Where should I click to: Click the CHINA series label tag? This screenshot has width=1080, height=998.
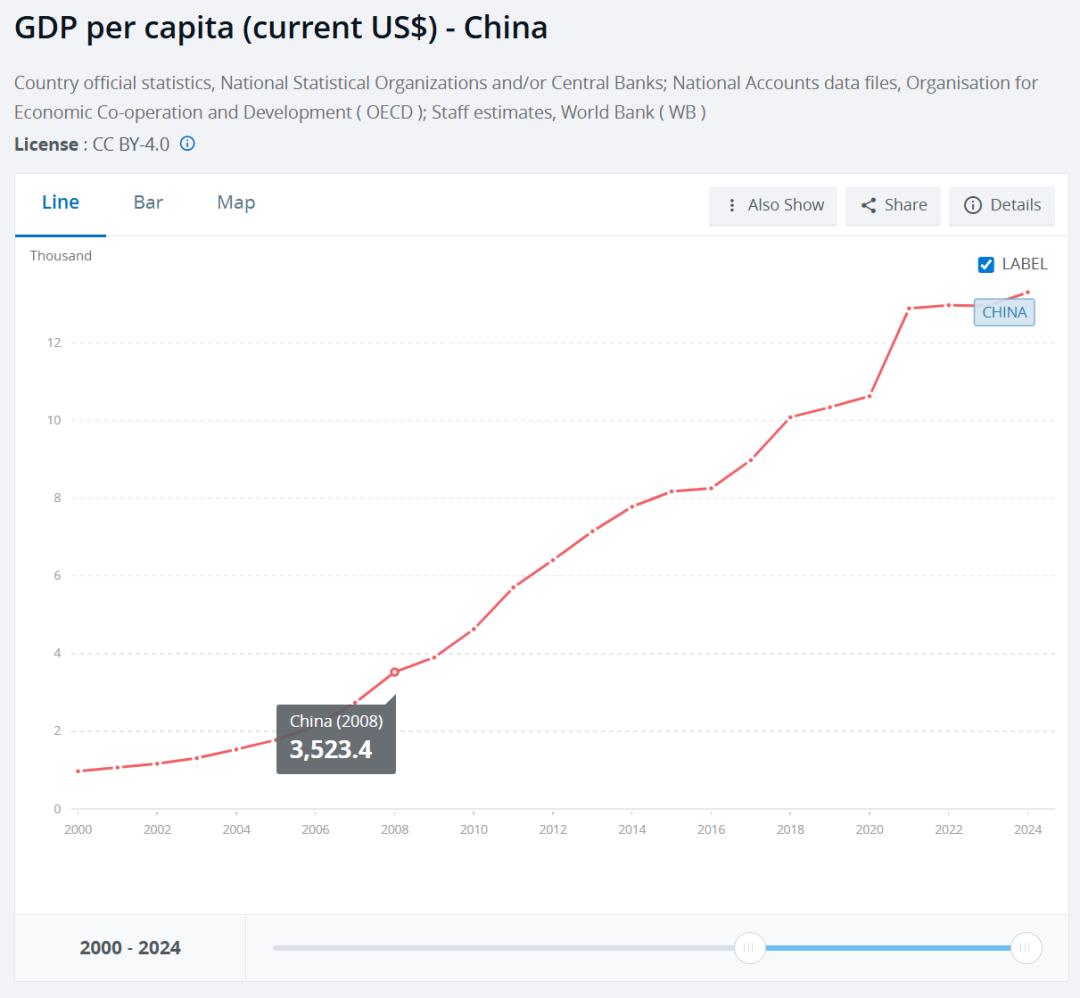point(1004,312)
